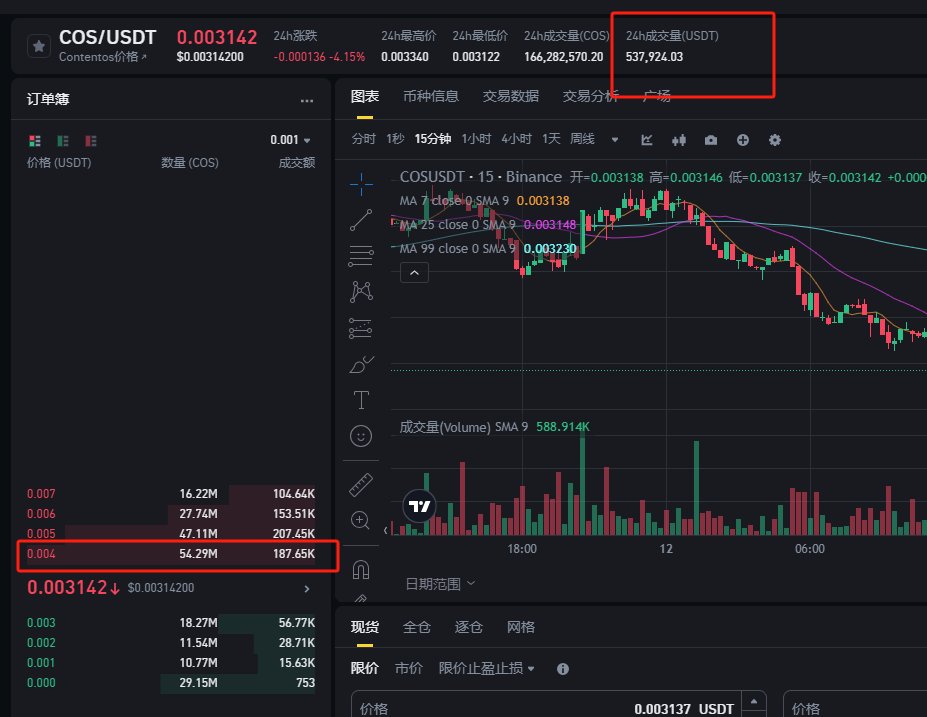Increase price with the stepper up arrow
927x717 pixels.
(754, 701)
